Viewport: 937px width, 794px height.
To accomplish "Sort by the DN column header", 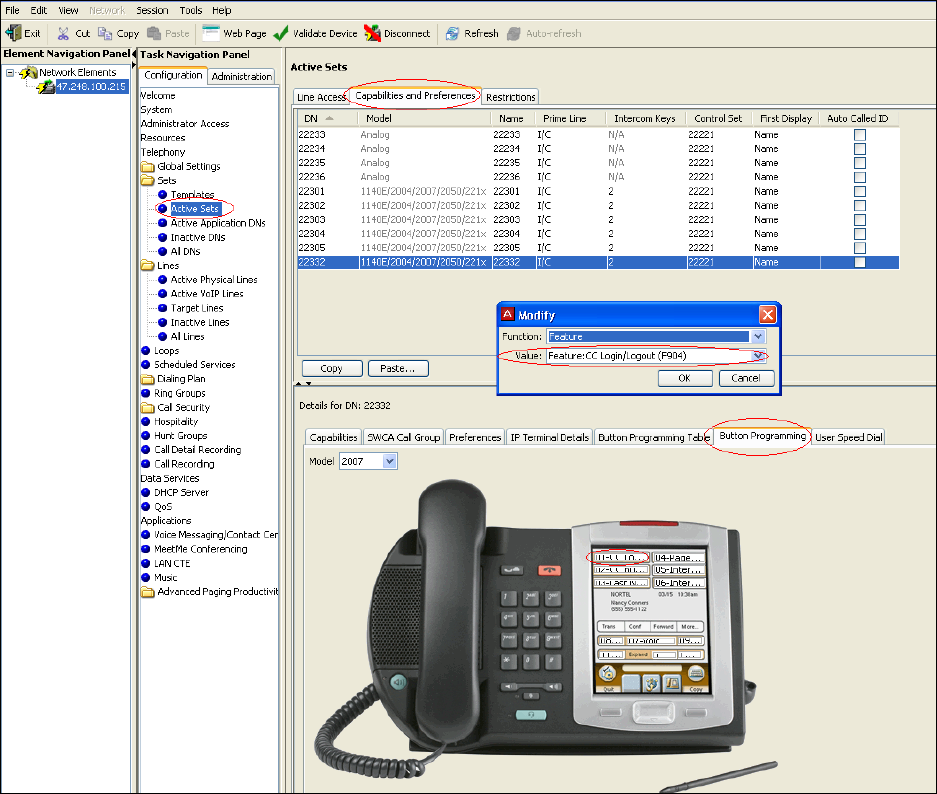I will click(327, 118).
